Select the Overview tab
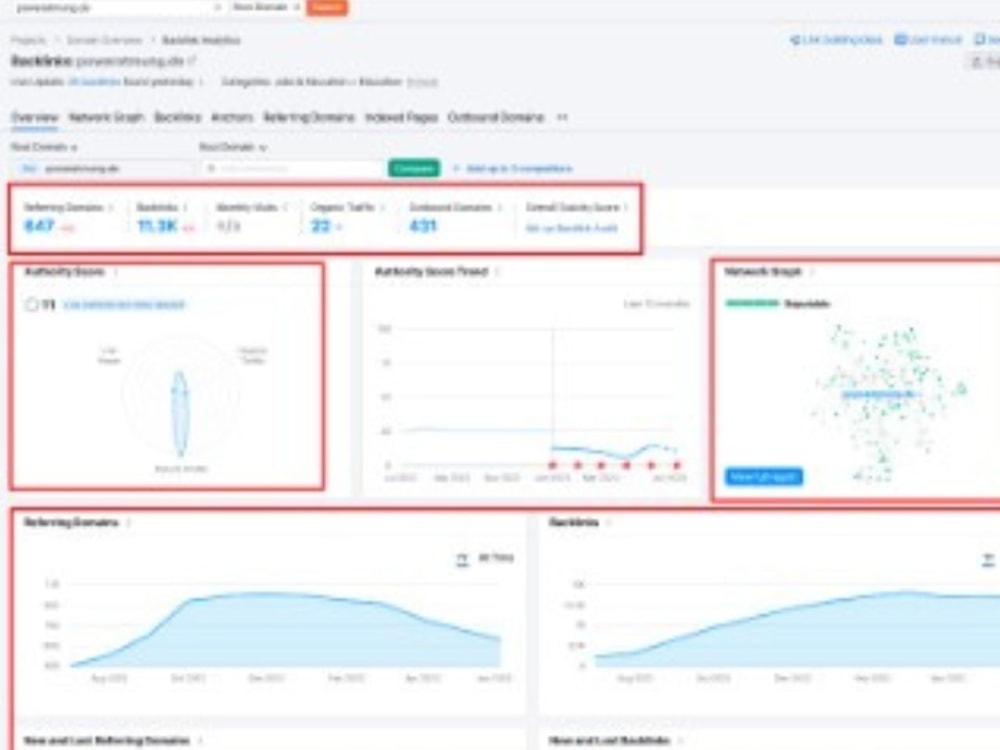1000x750 pixels. 34,117
